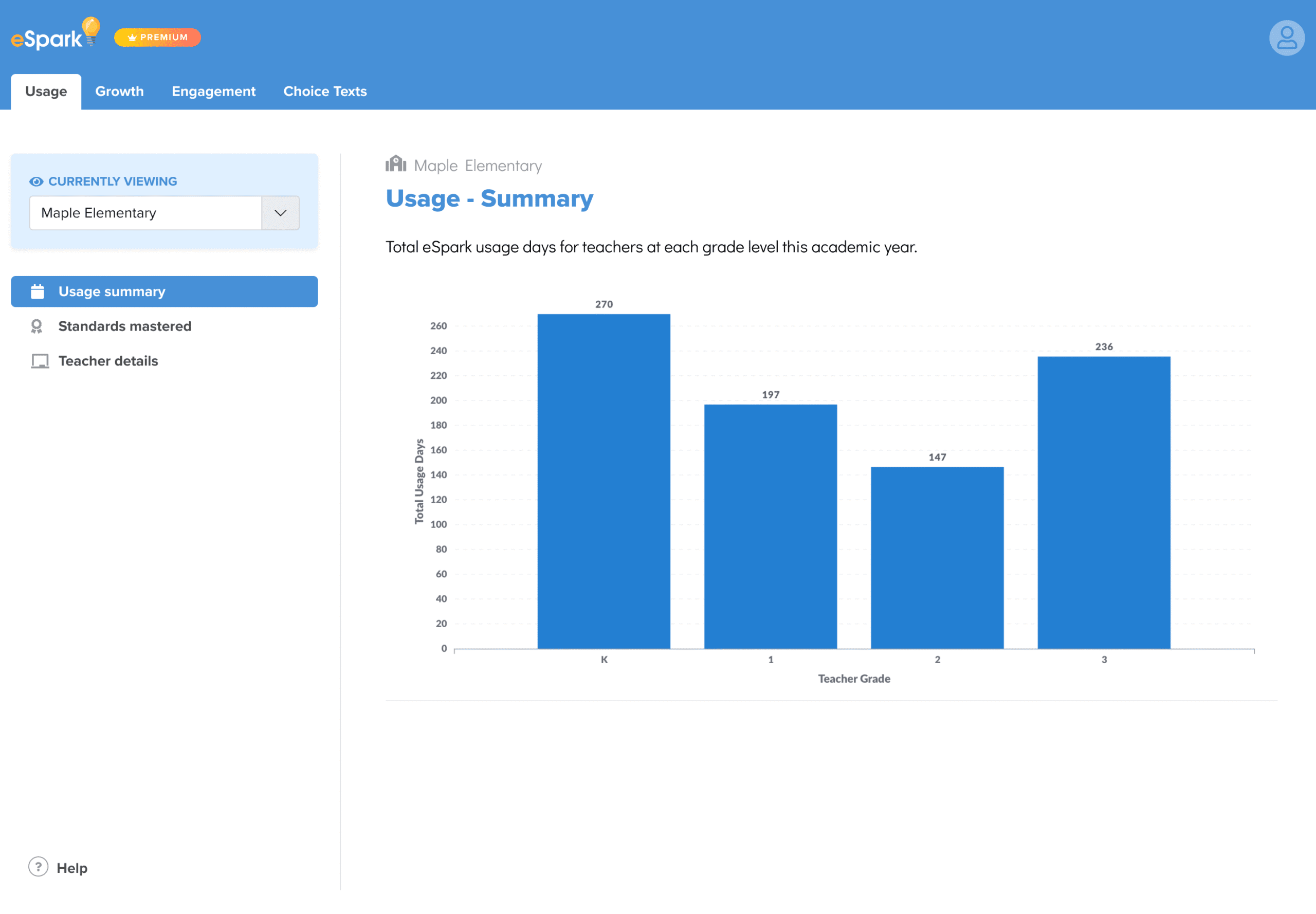This screenshot has height=914, width=1316.
Task: Select the grade 3 bar labeled 236
Action: pyautogui.click(x=1104, y=502)
